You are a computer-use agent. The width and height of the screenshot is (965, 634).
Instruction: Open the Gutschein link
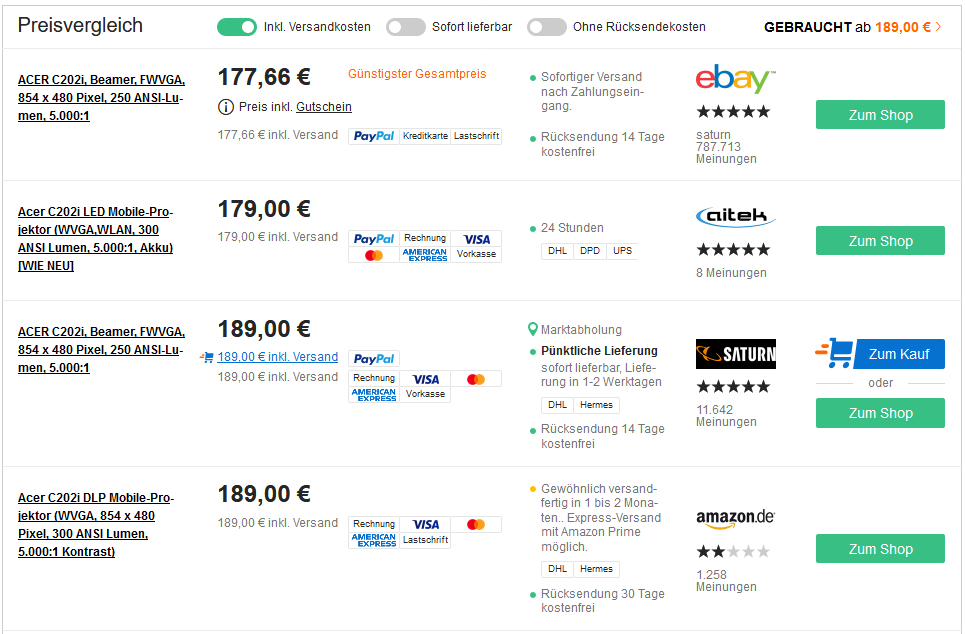(x=324, y=107)
